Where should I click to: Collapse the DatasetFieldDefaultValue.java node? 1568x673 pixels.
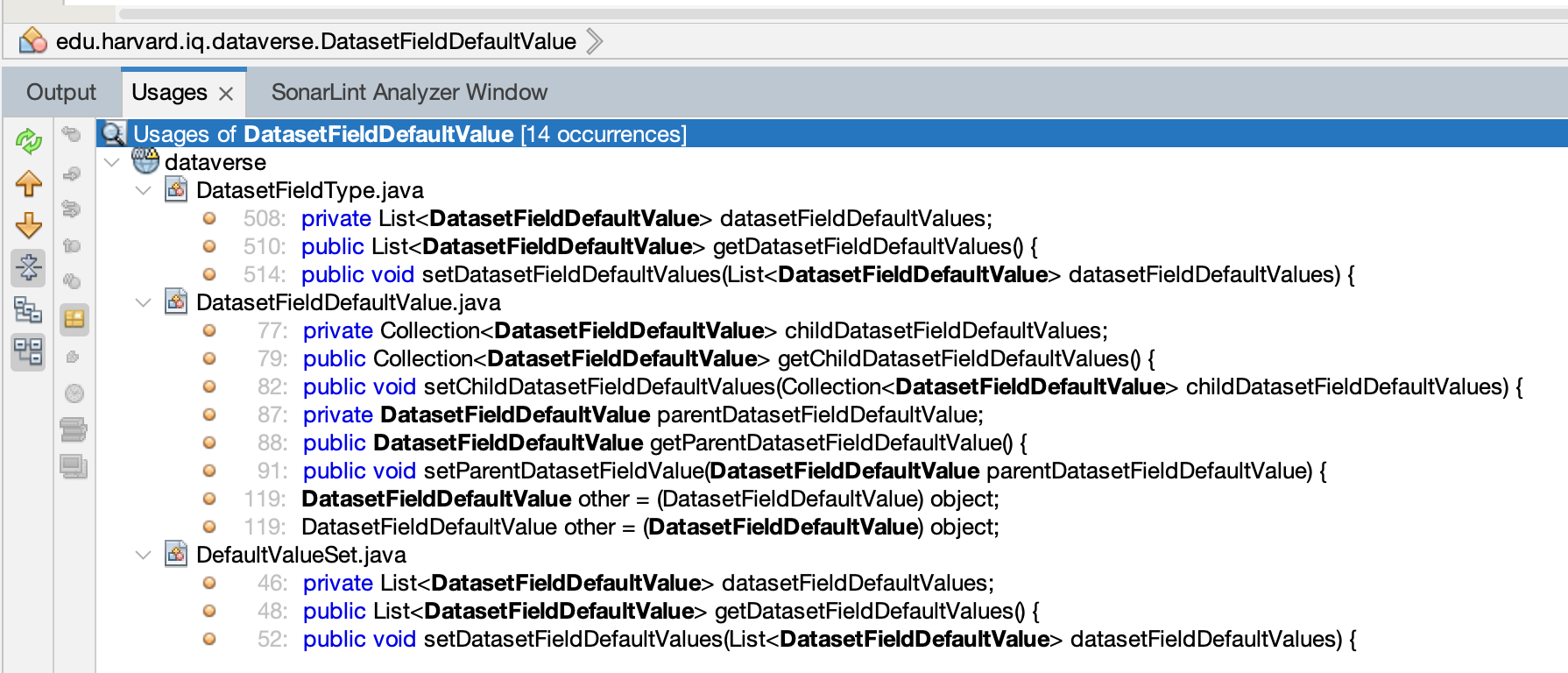[143, 302]
